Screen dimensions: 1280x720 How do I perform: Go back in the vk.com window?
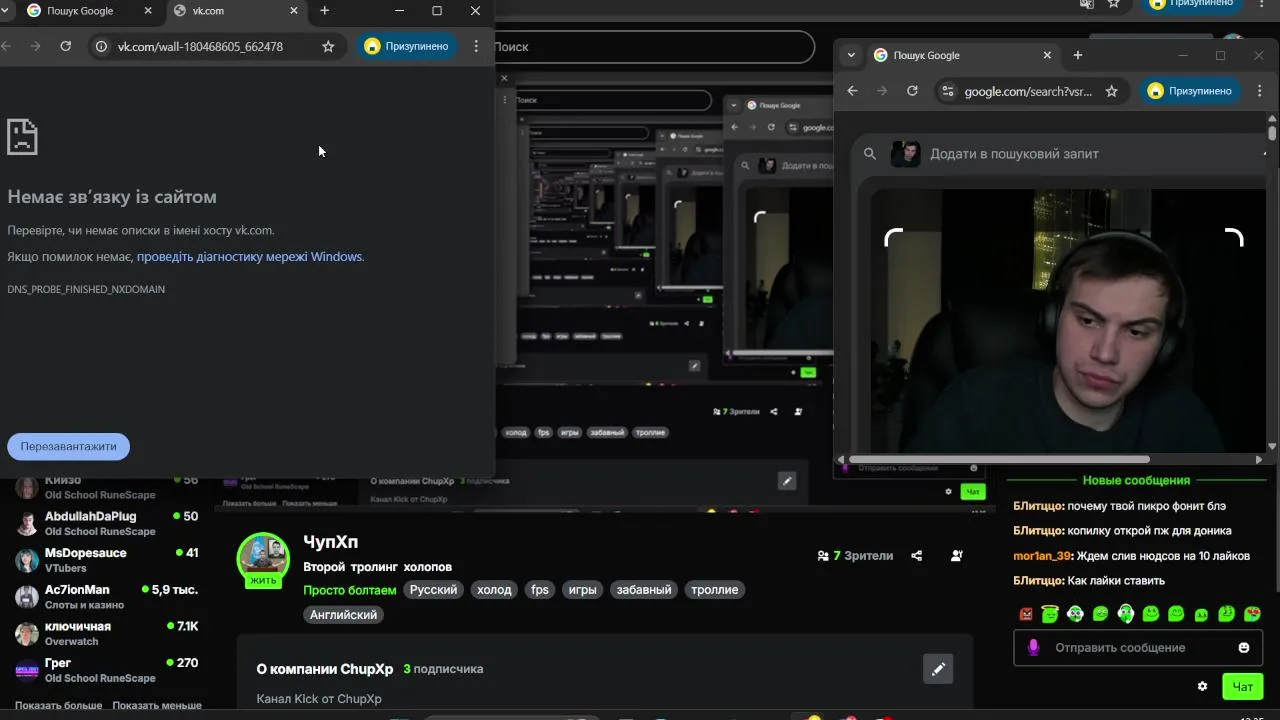tap(7, 46)
